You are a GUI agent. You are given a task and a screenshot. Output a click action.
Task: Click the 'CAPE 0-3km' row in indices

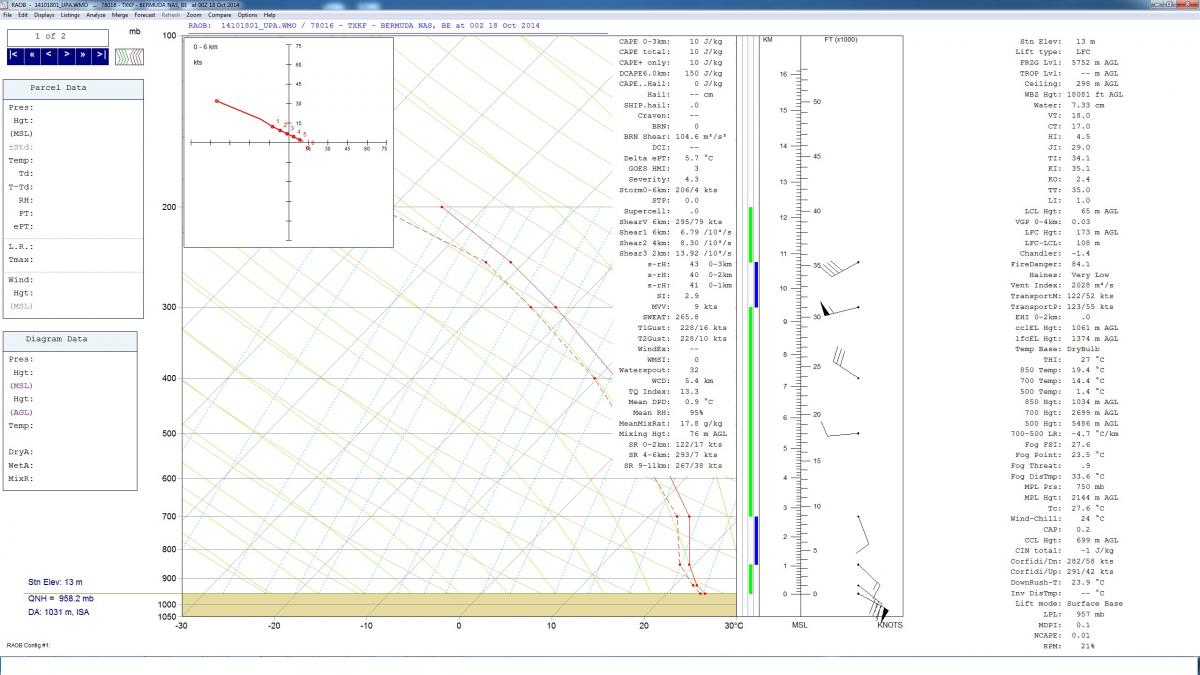pyautogui.click(x=674, y=40)
